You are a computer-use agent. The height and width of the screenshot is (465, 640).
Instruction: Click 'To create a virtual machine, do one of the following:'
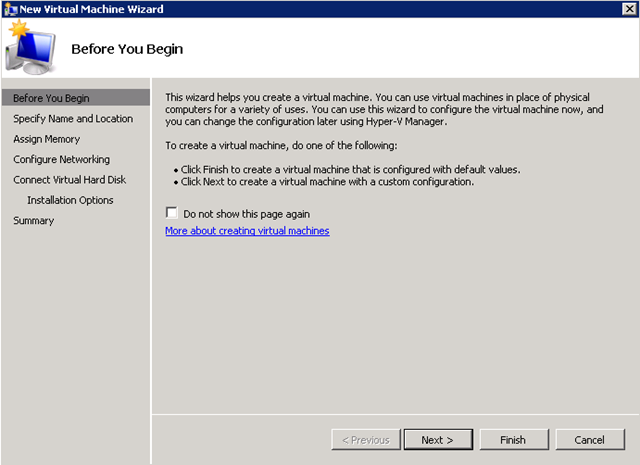(x=281, y=145)
